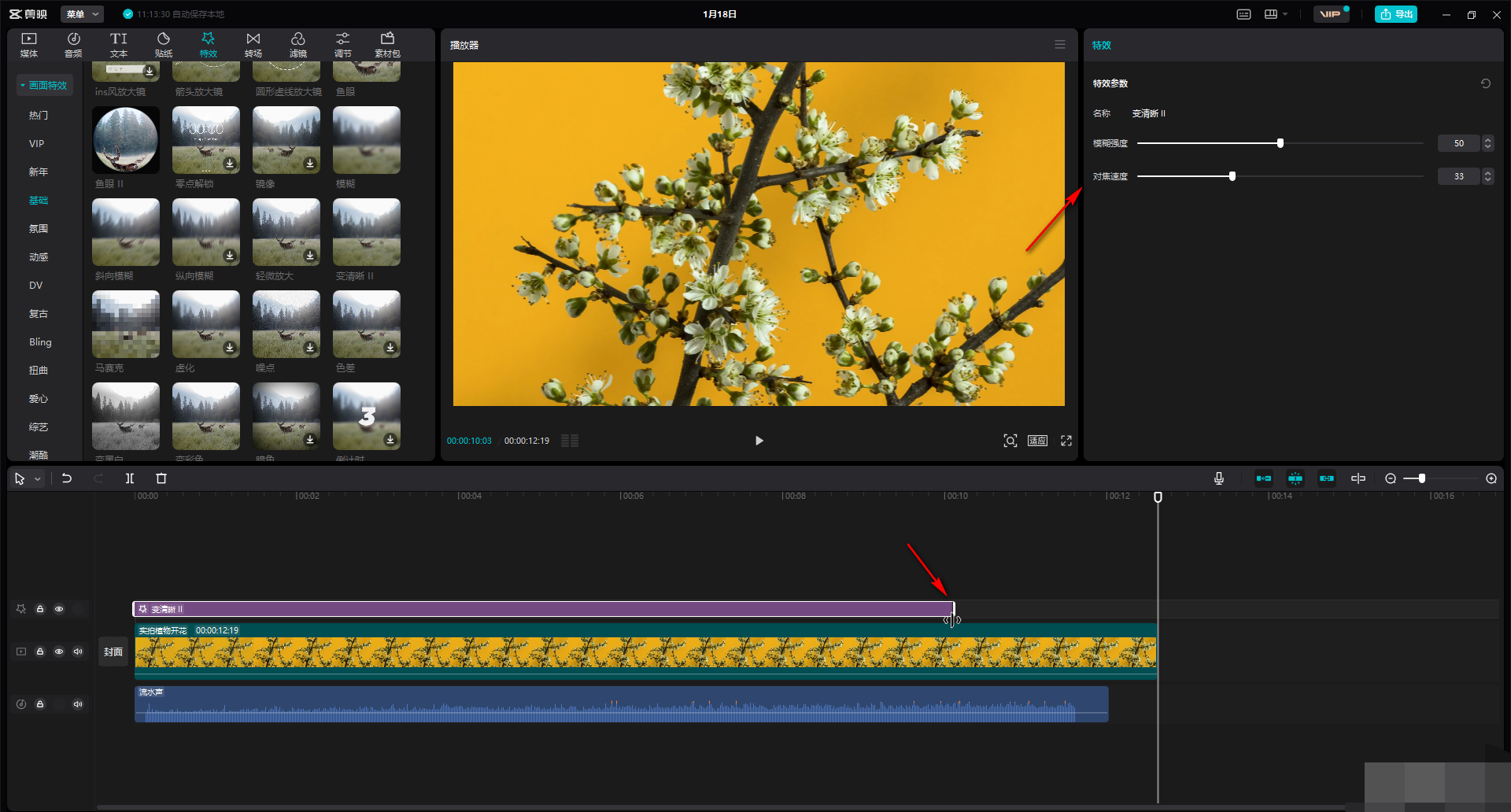Viewport: 1511px width, 812px height.
Task: Undo the last edit in timeline toolbar
Action: 67,478
